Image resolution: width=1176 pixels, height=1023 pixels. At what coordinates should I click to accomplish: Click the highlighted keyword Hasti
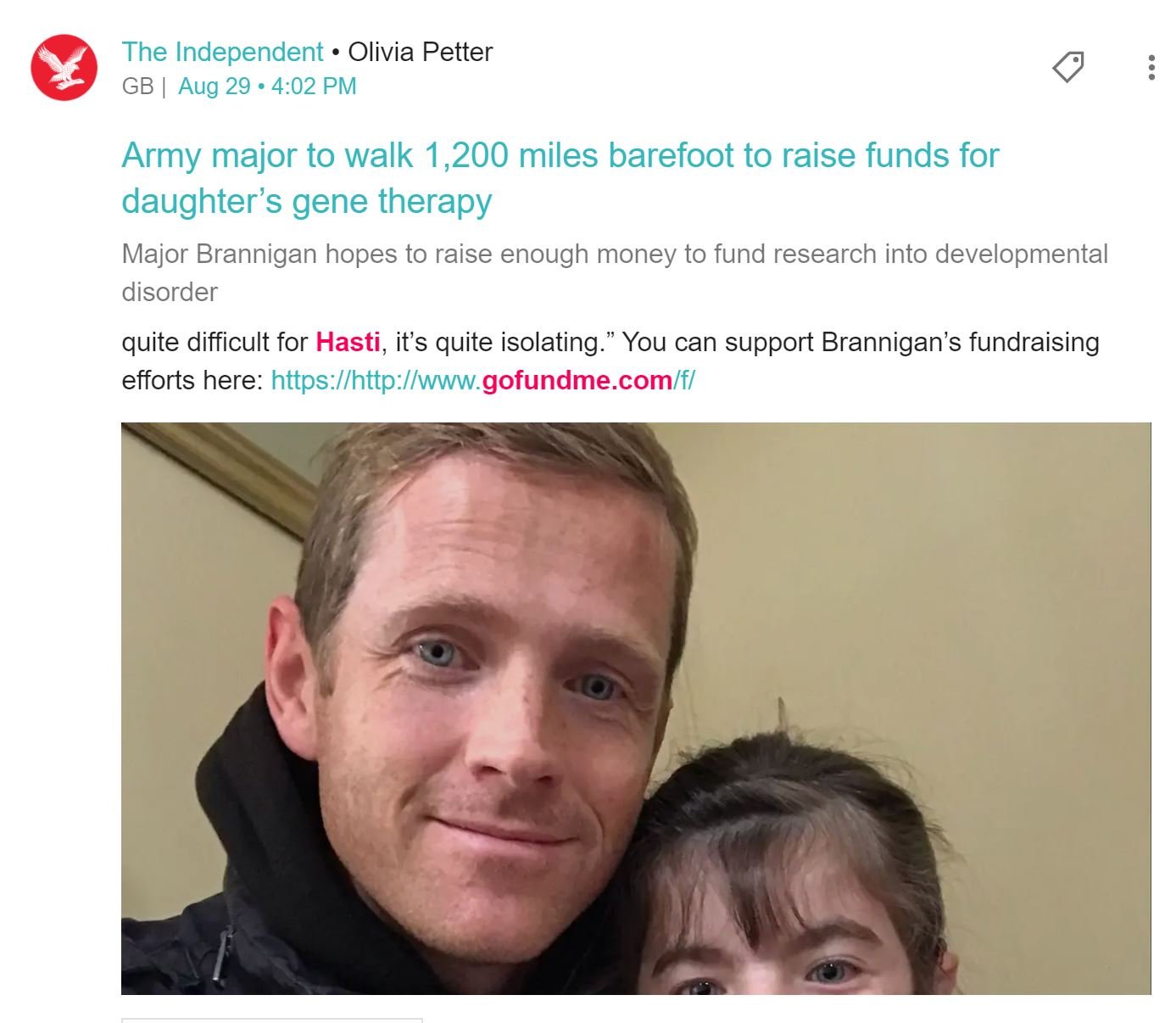[348, 342]
